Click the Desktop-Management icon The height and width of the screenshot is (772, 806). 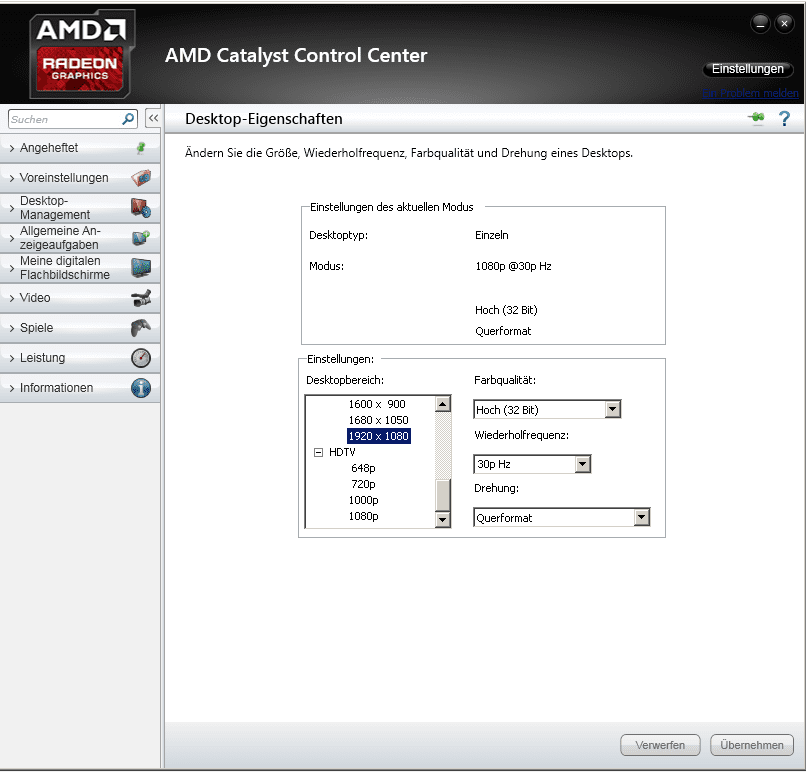coord(141,208)
